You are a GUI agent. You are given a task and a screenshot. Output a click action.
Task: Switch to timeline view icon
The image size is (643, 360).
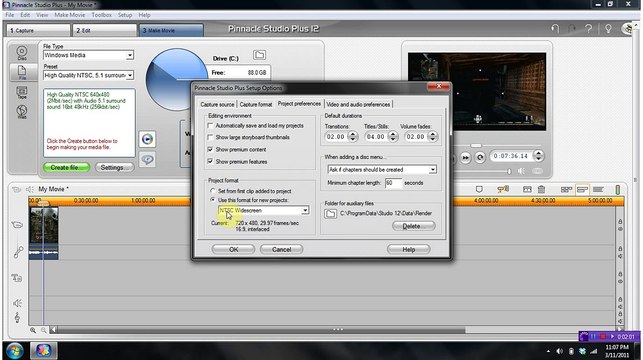point(582,189)
